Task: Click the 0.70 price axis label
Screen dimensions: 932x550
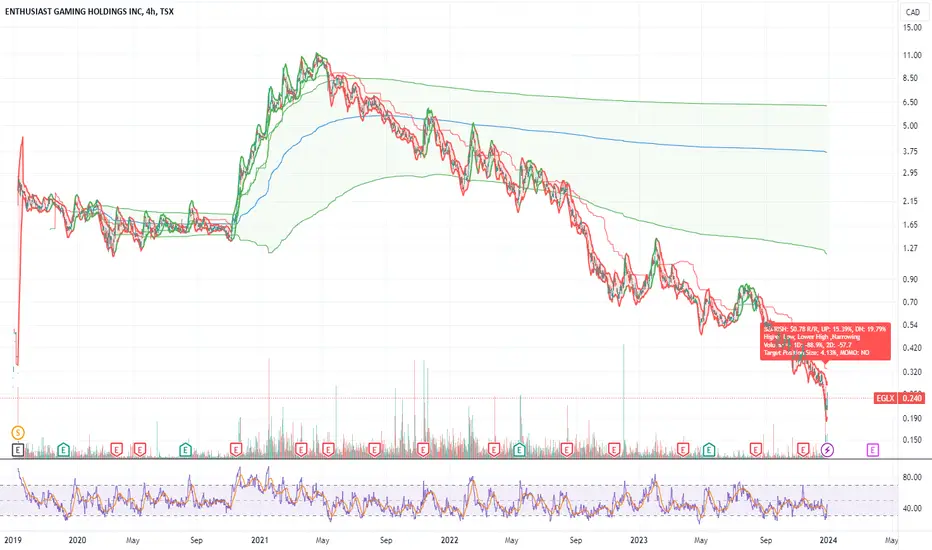Action: (x=910, y=302)
